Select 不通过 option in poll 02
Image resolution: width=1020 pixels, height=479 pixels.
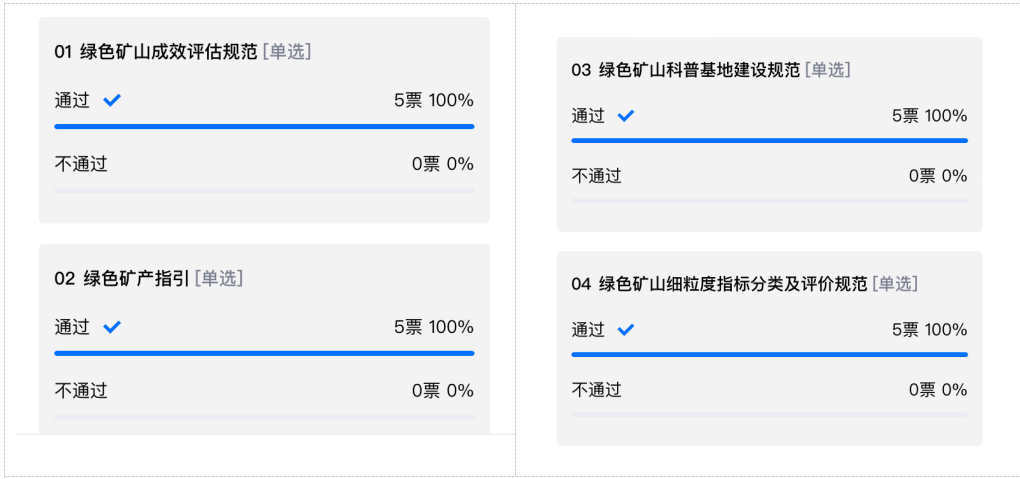coord(81,391)
